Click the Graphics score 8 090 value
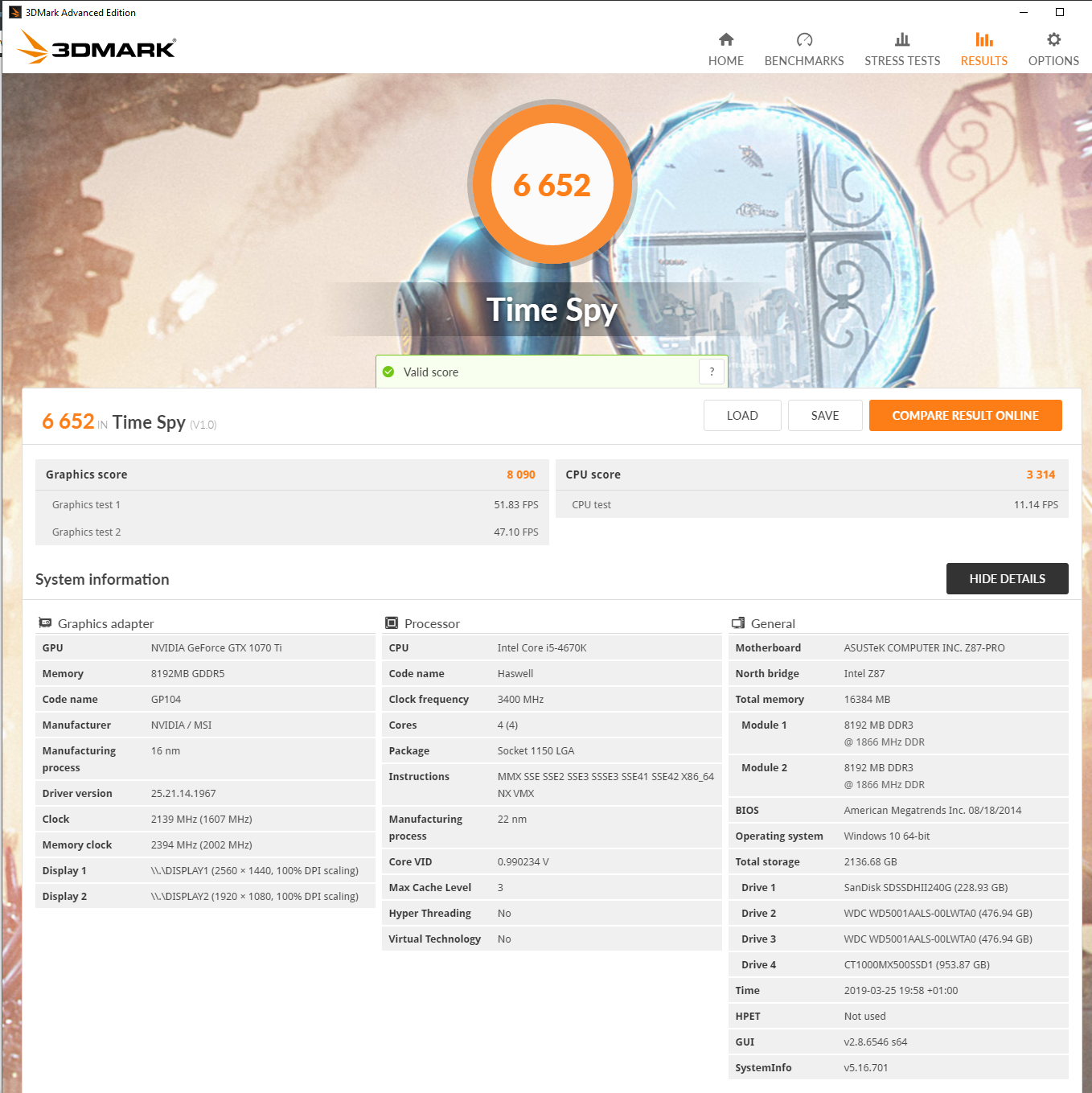The image size is (1092, 1093). point(521,475)
